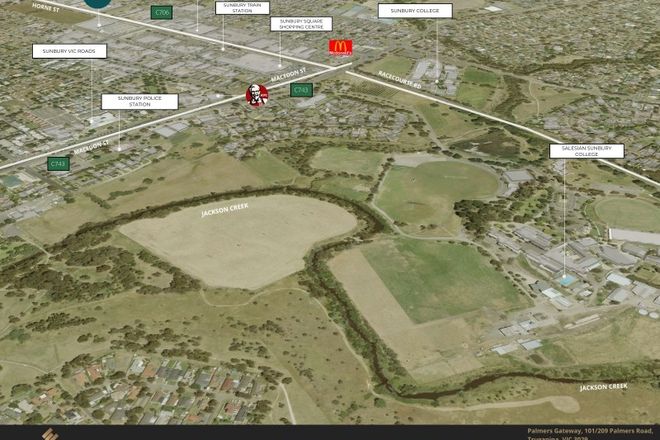Click the C743 shield on Macedon St left
The height and width of the screenshot is (440, 660).
pyautogui.click(x=59, y=163)
